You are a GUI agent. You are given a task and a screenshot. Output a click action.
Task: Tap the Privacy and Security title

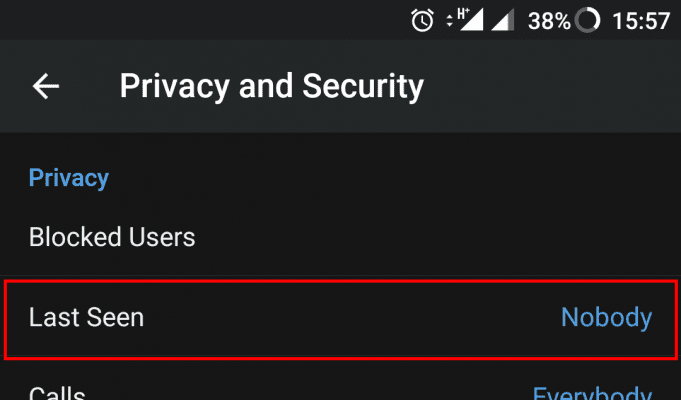pyautogui.click(x=271, y=86)
